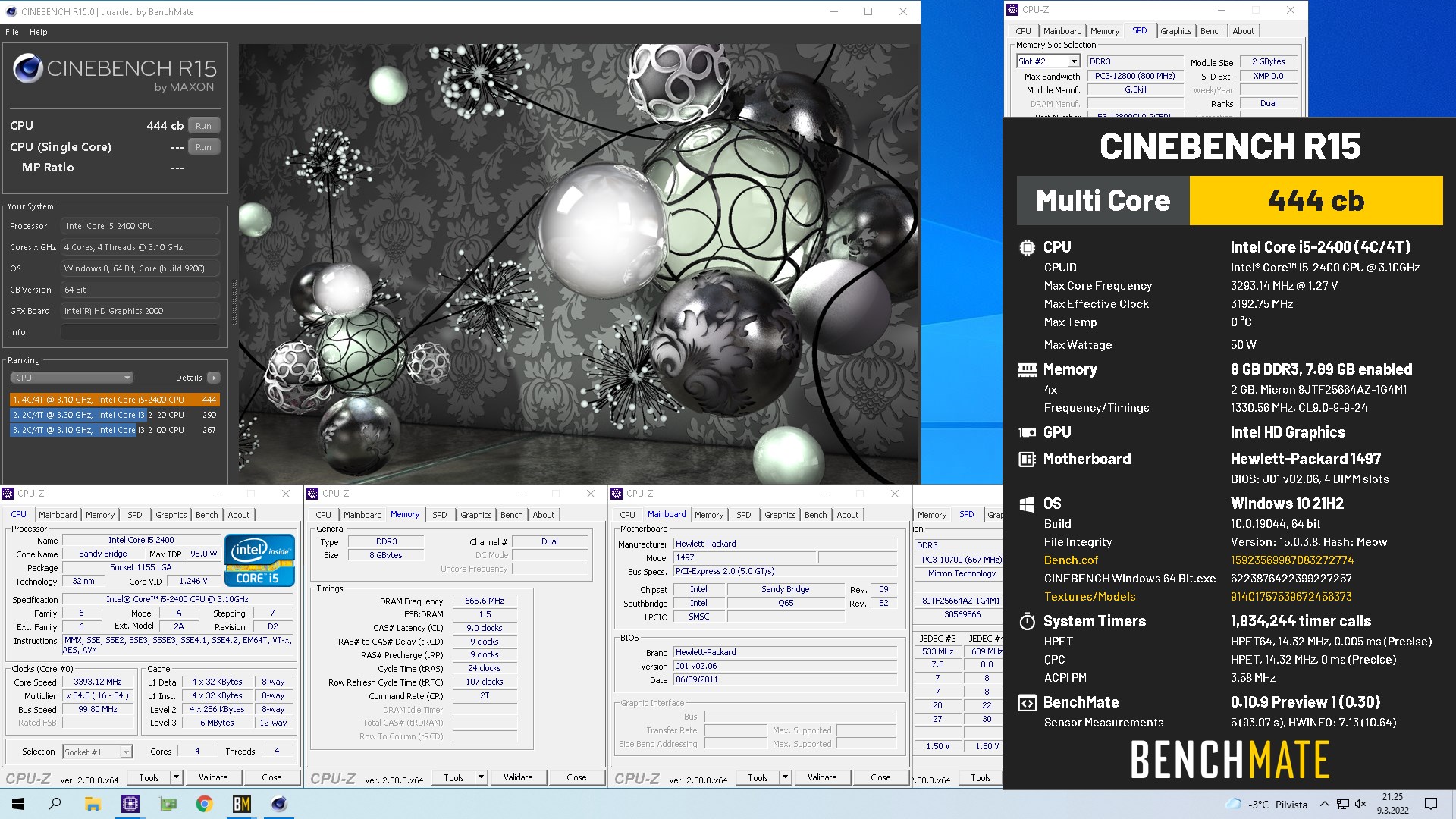Open Google Chrome from taskbar
1456x819 pixels.
coord(205,804)
